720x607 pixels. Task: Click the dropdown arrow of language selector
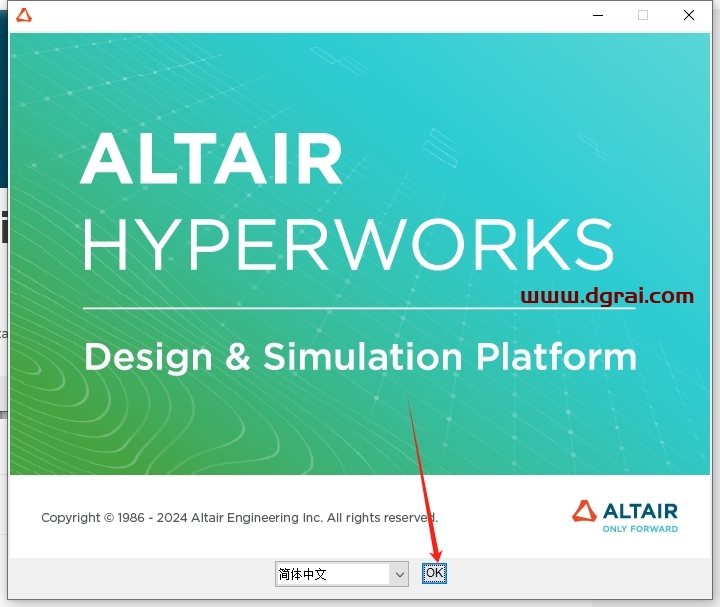[399, 574]
